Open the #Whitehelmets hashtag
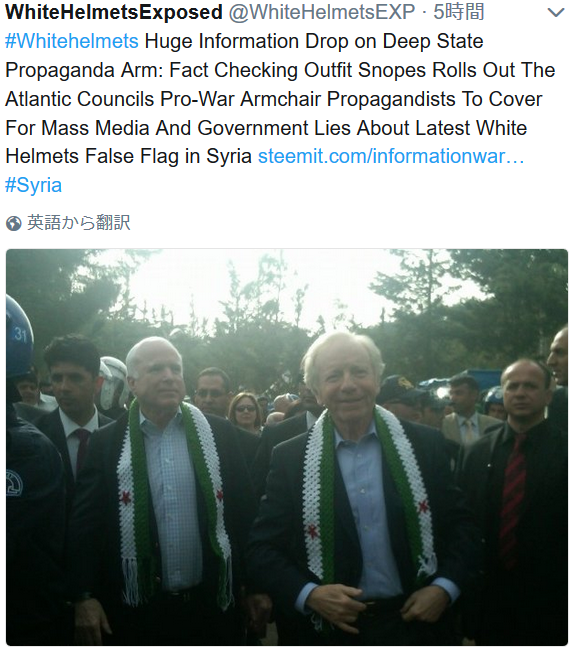The height and width of the screenshot is (650, 572). (72, 41)
